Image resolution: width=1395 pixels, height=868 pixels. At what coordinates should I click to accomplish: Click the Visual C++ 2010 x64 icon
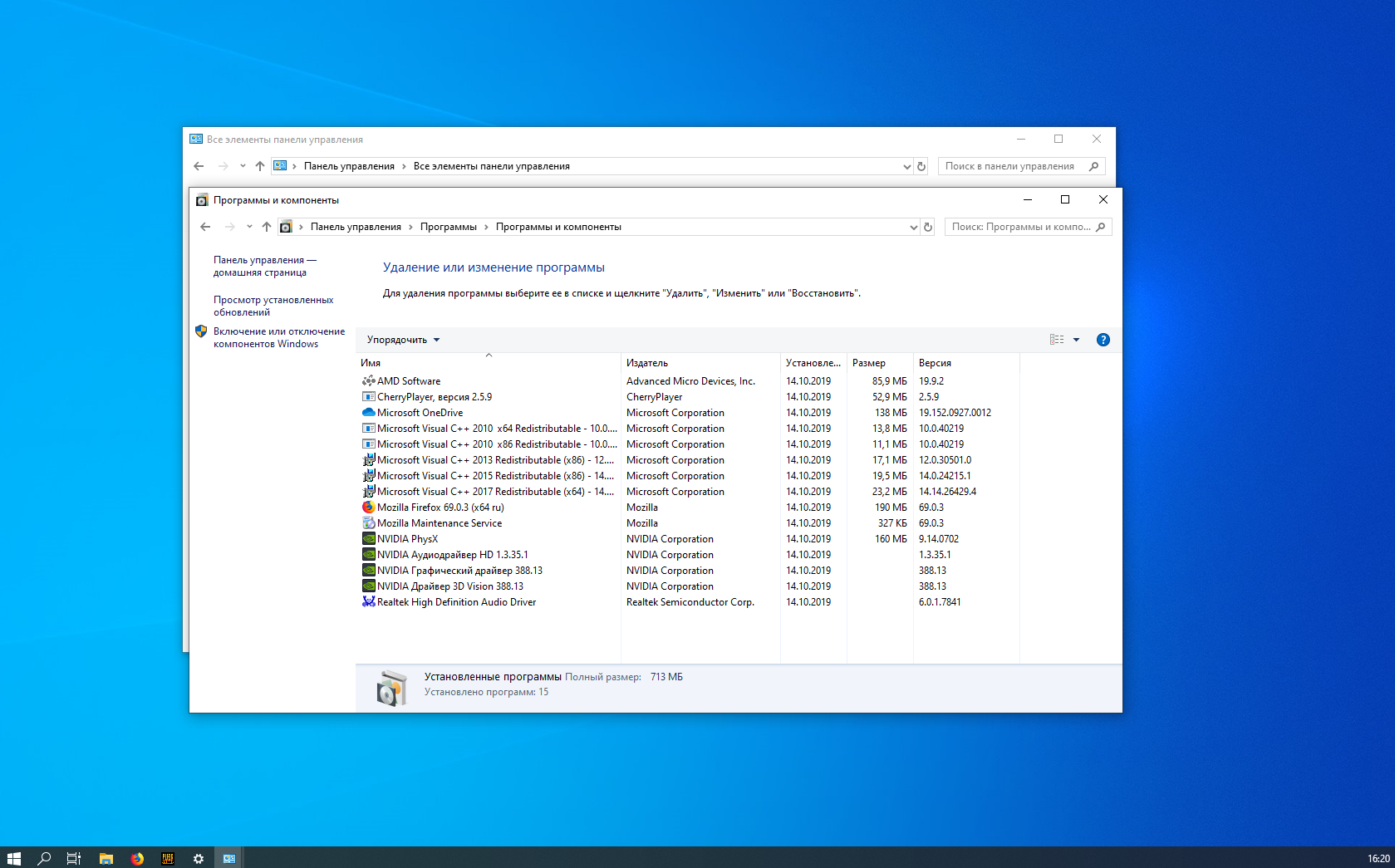[368, 429]
